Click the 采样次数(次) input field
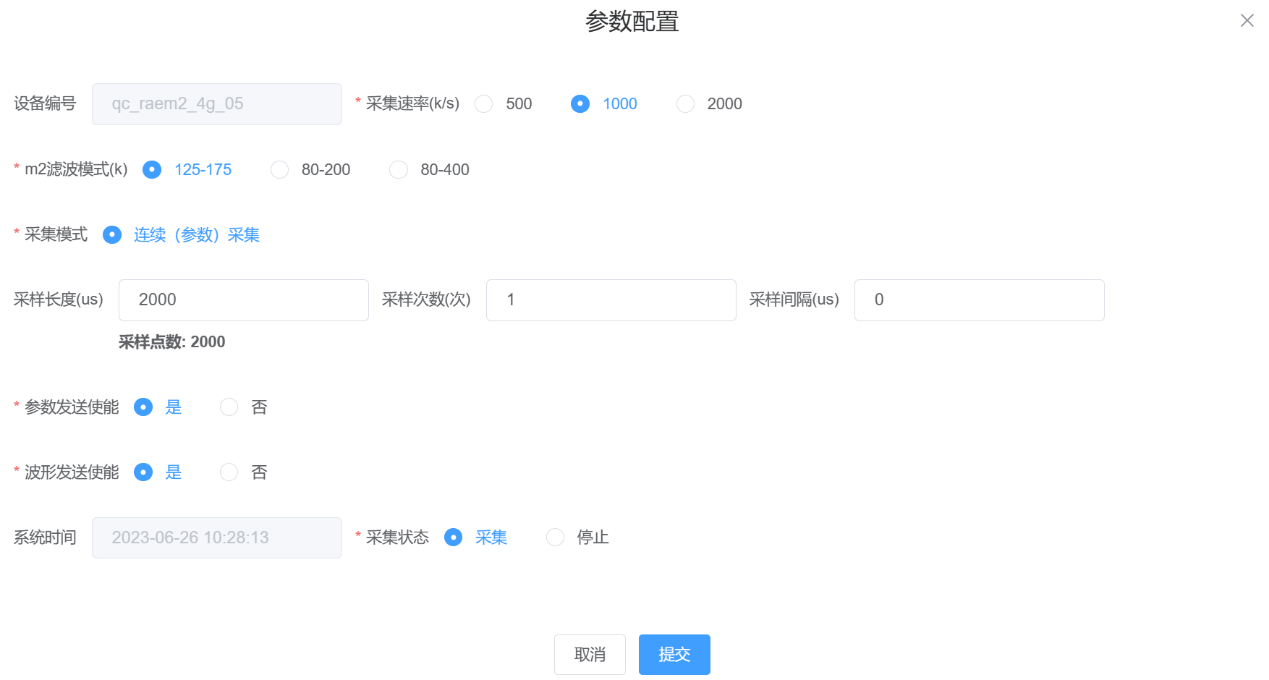The image size is (1269, 680). (x=611, y=300)
